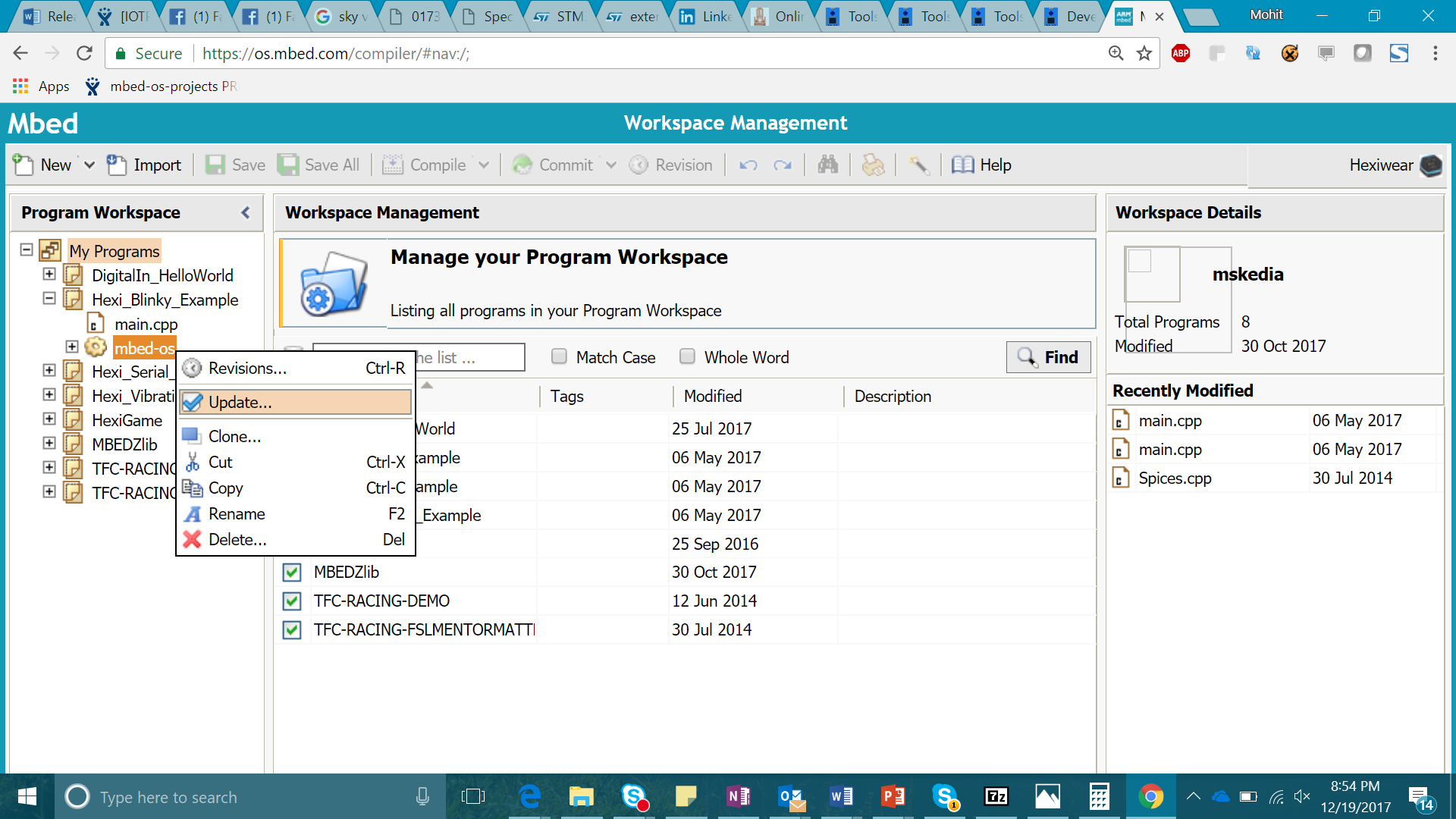Open Help with the book icon

tap(963, 165)
